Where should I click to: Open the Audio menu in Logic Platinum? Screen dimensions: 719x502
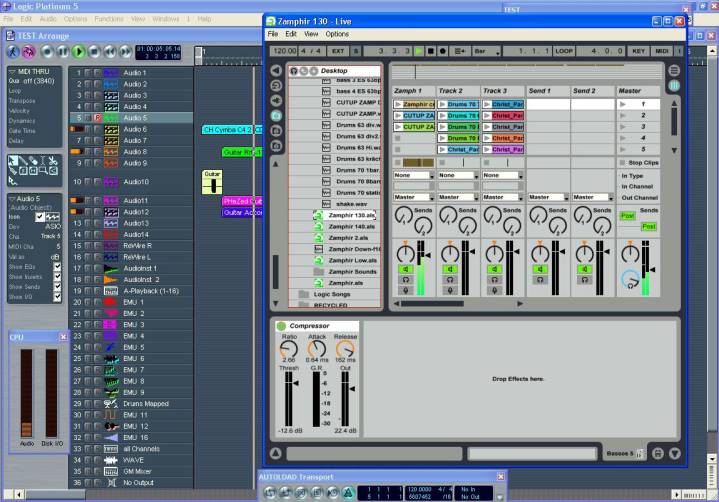click(x=48, y=19)
